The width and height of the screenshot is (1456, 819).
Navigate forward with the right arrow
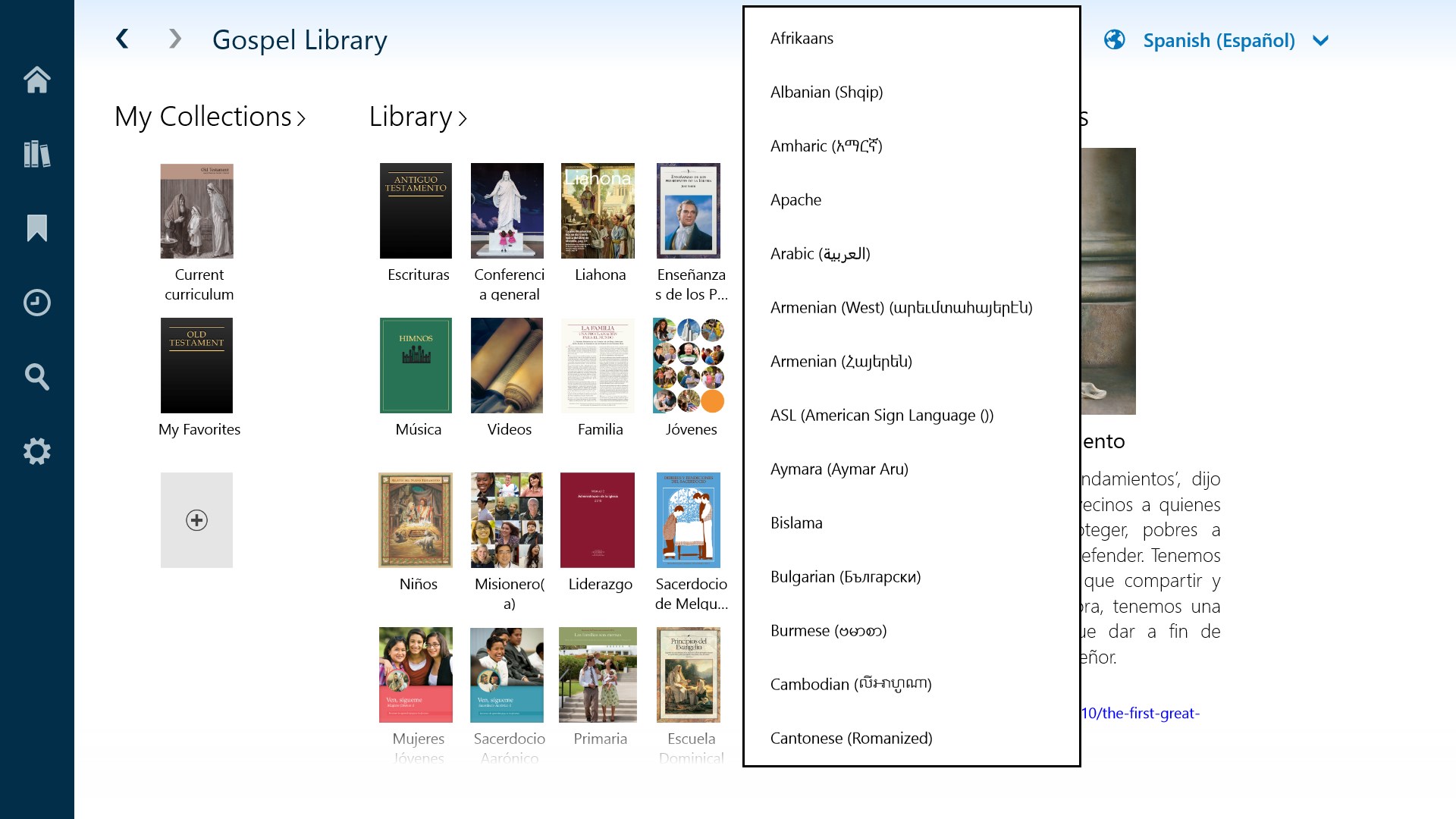(x=174, y=39)
